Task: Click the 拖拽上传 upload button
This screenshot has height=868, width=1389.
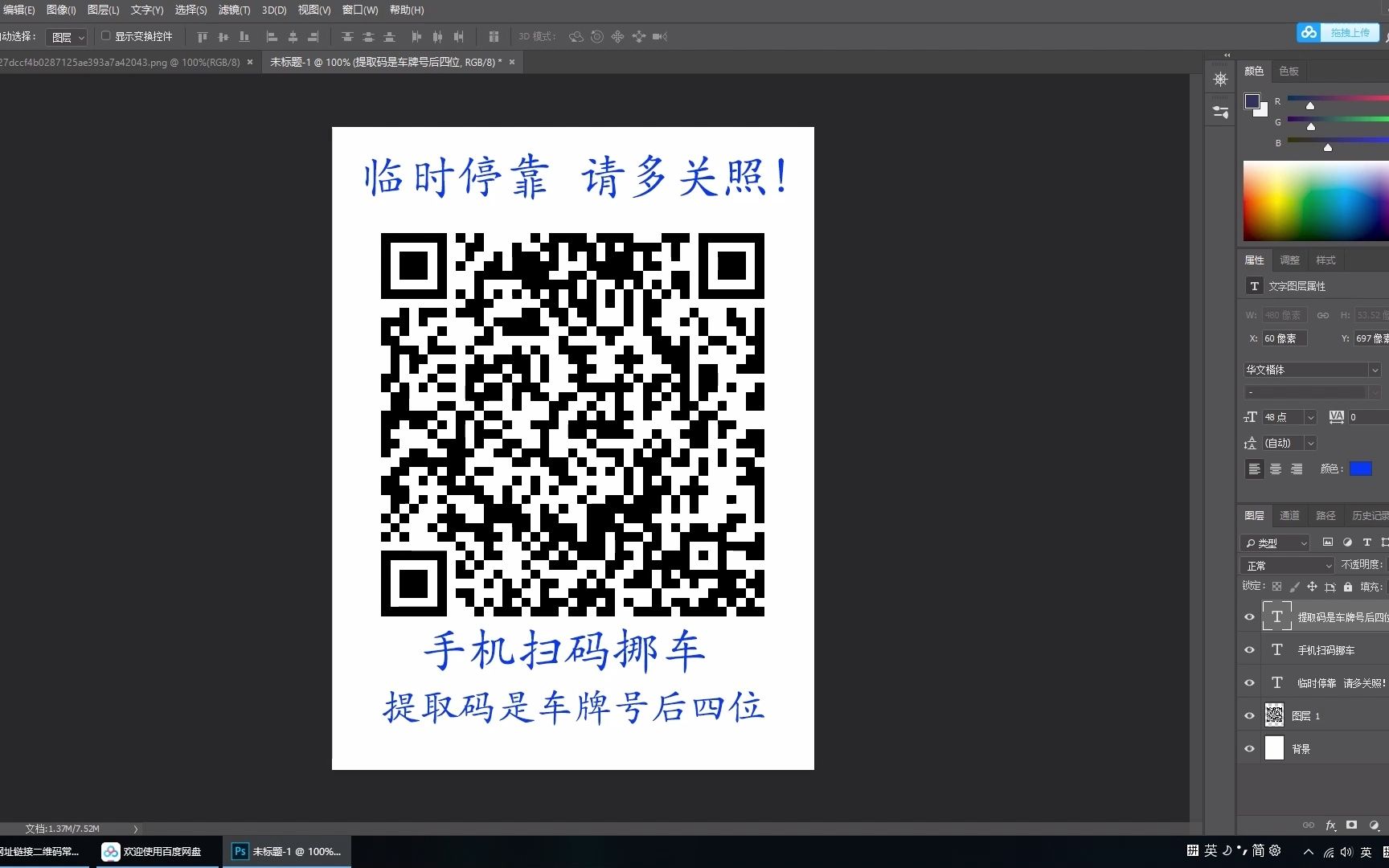Action: tap(1338, 32)
